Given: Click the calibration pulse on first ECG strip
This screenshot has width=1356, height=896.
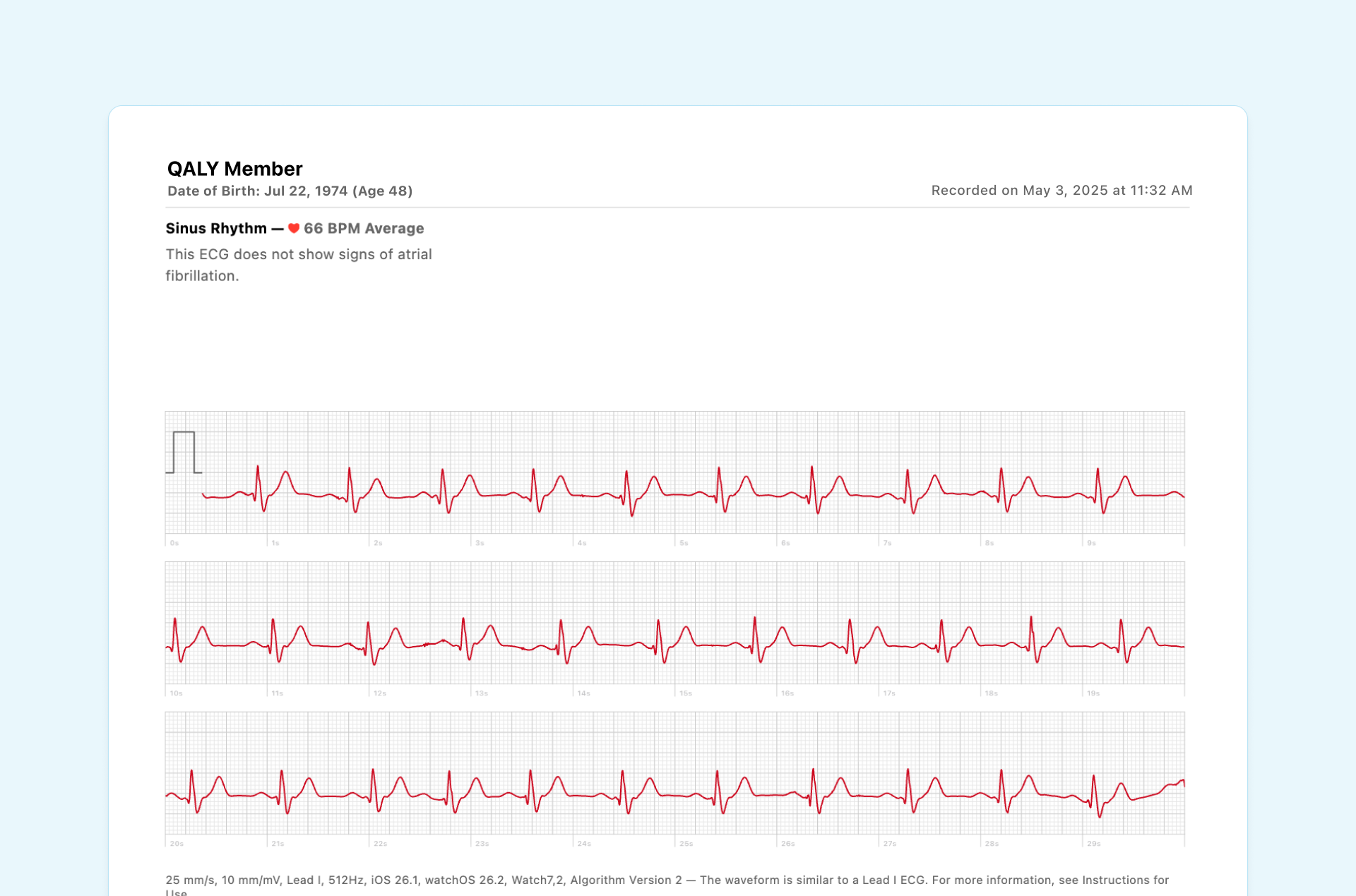Looking at the screenshot, I should click(184, 450).
